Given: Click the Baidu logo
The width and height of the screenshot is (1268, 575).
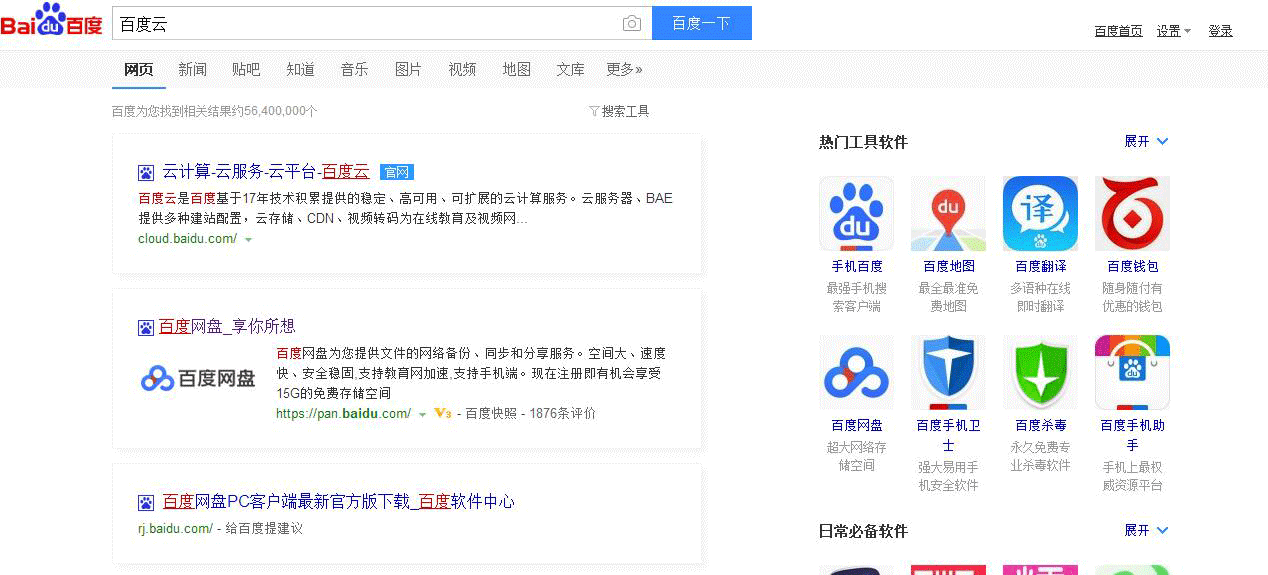Looking at the screenshot, I should 52,20.
